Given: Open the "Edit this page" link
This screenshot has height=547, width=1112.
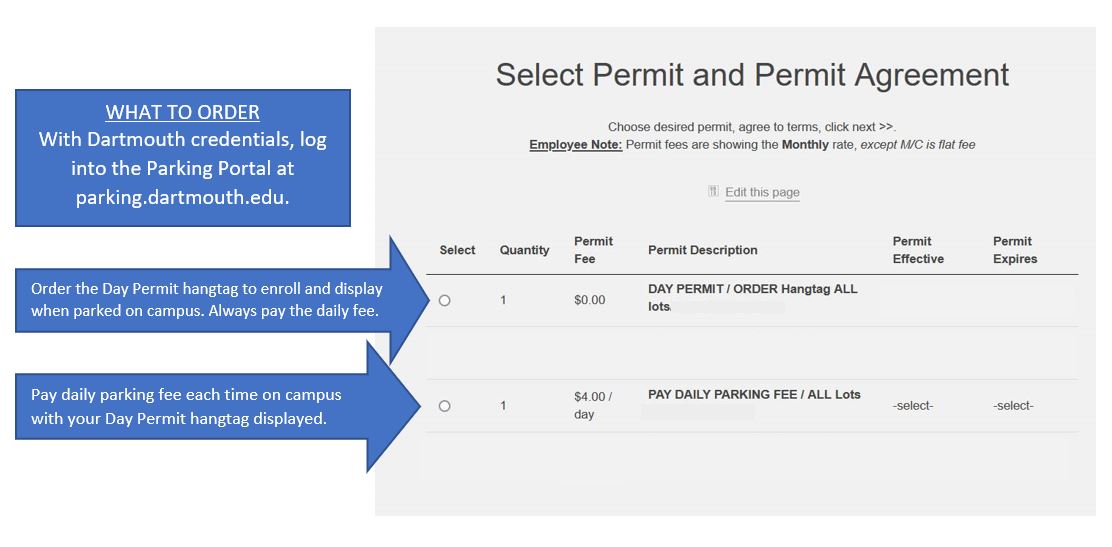Looking at the screenshot, I should 762,192.
